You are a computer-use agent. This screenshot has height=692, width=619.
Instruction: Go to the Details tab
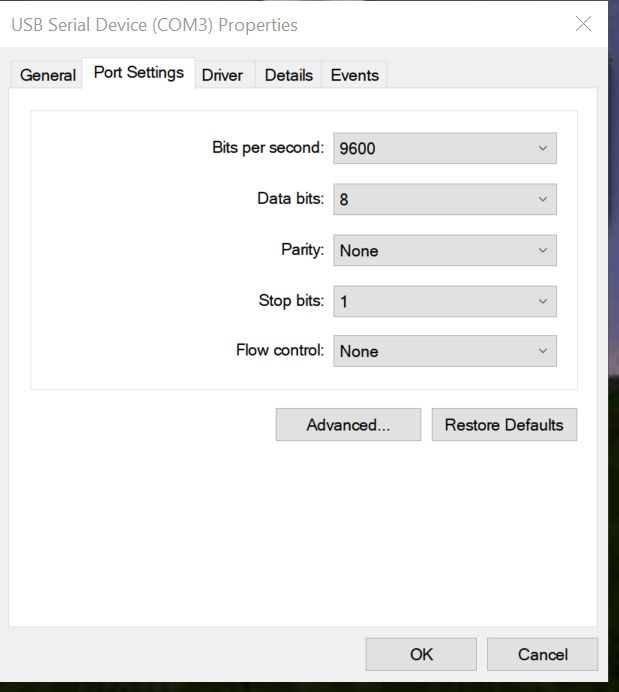[x=289, y=75]
